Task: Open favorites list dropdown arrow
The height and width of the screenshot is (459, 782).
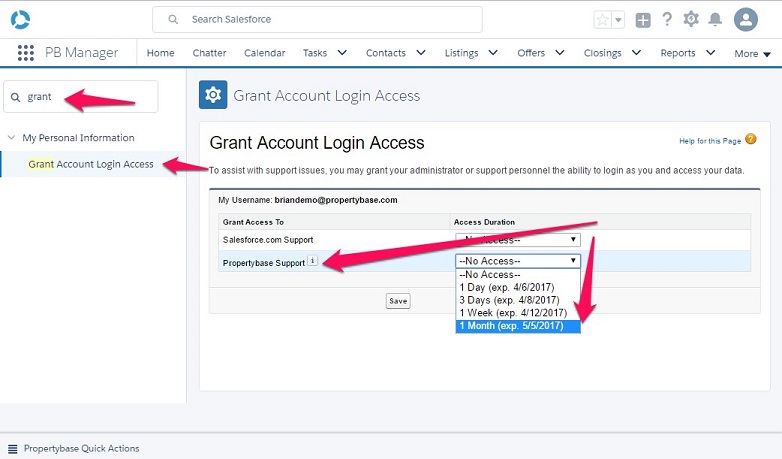Action: click(618, 20)
